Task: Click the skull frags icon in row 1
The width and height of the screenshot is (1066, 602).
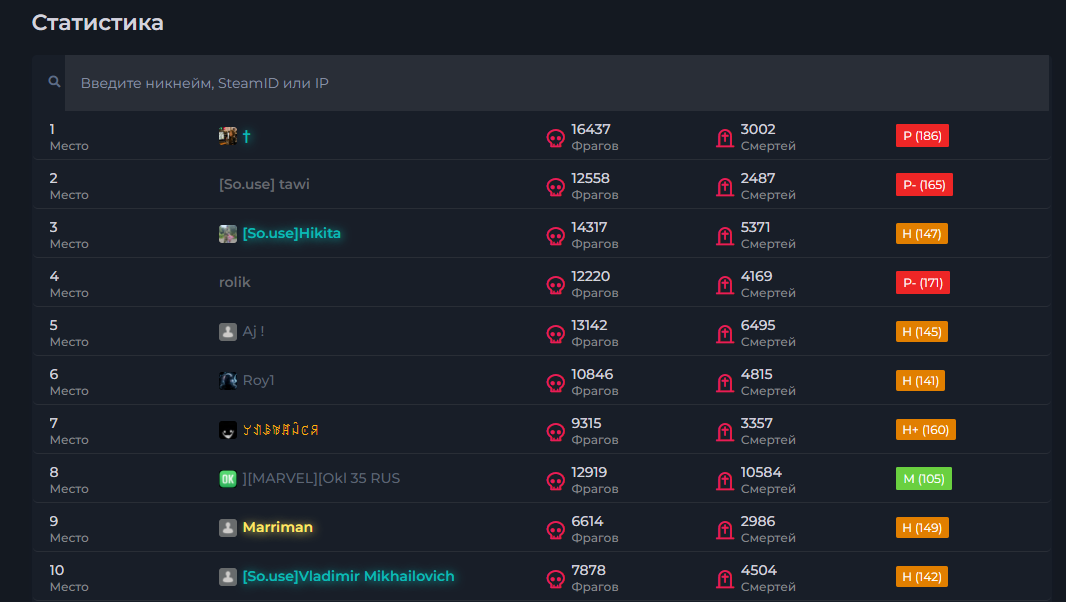Action: (x=556, y=138)
